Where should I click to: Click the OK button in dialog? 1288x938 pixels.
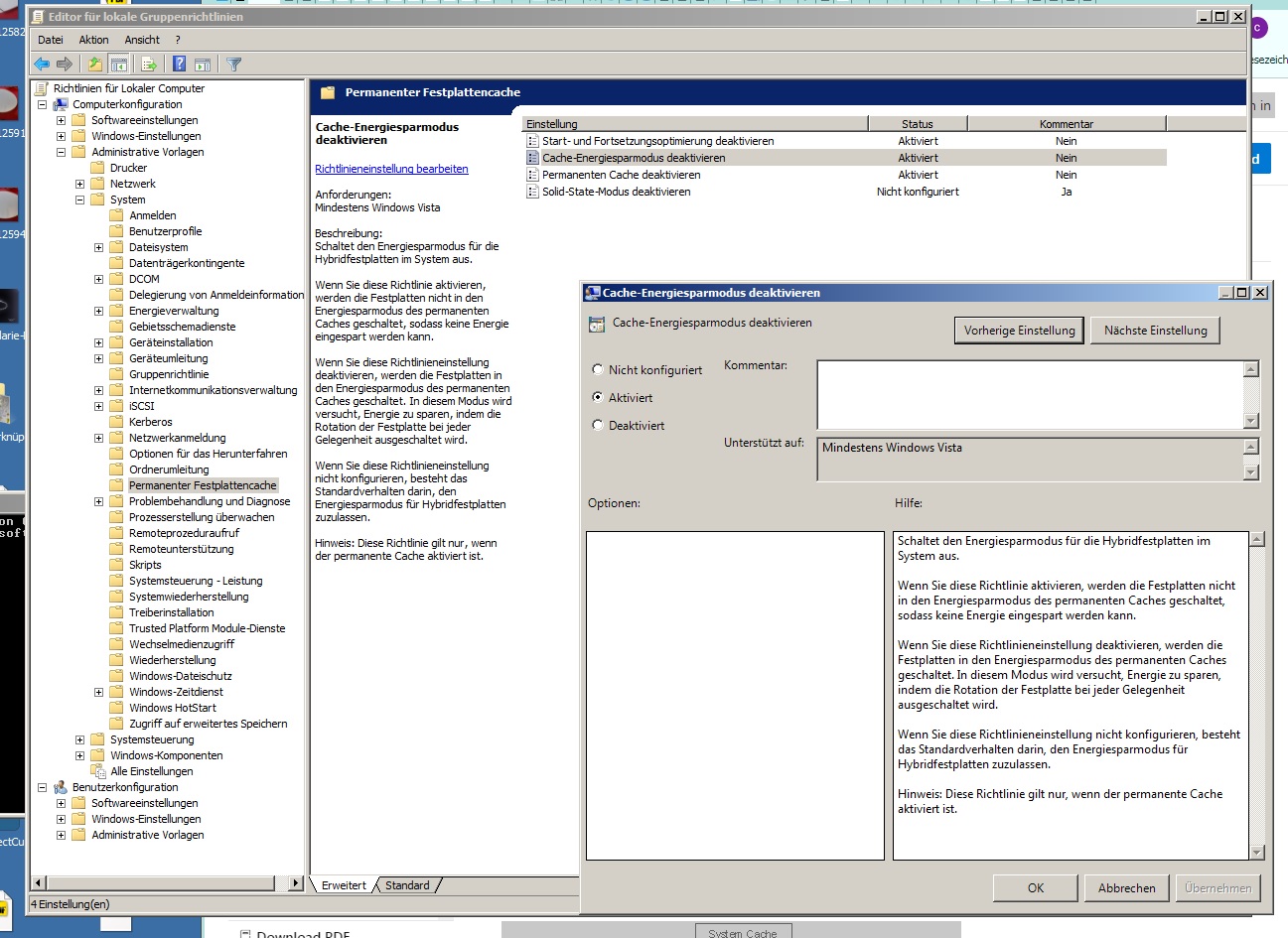pyautogui.click(x=1036, y=888)
